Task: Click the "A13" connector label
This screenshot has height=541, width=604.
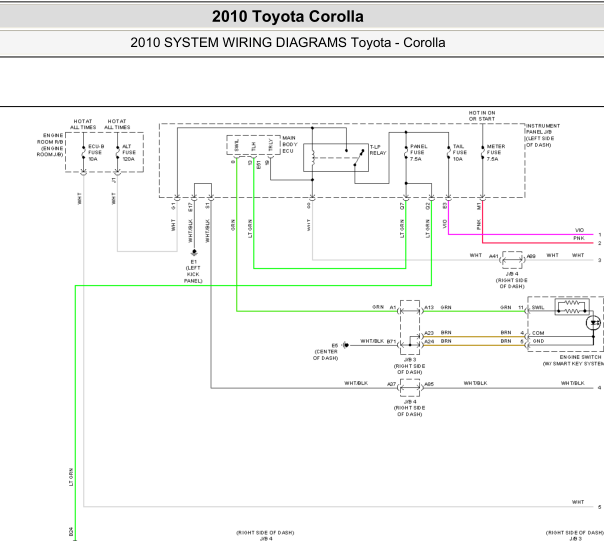Action: (429, 307)
